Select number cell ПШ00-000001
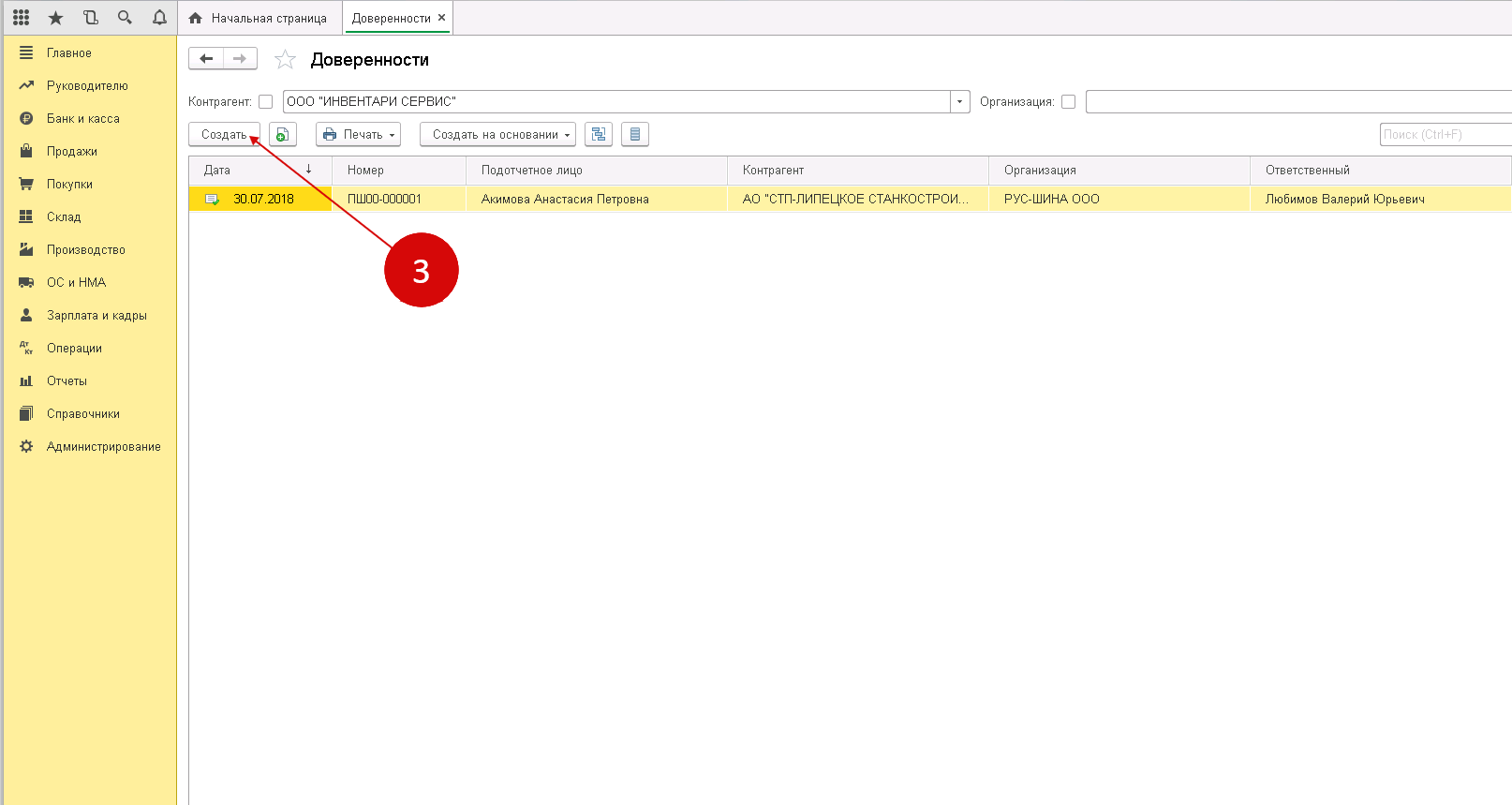This screenshot has width=1512, height=805. coord(399,199)
